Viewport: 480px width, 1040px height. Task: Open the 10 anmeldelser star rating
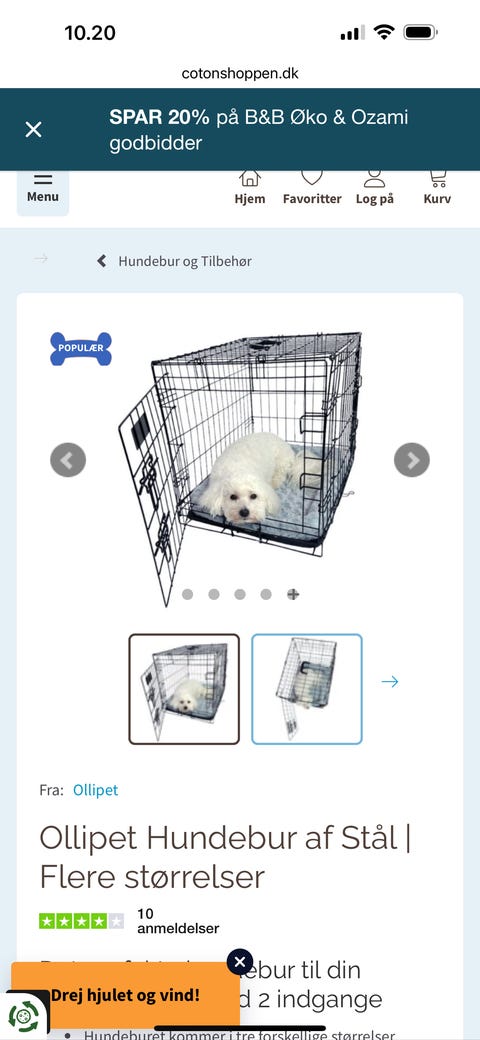(x=129, y=921)
